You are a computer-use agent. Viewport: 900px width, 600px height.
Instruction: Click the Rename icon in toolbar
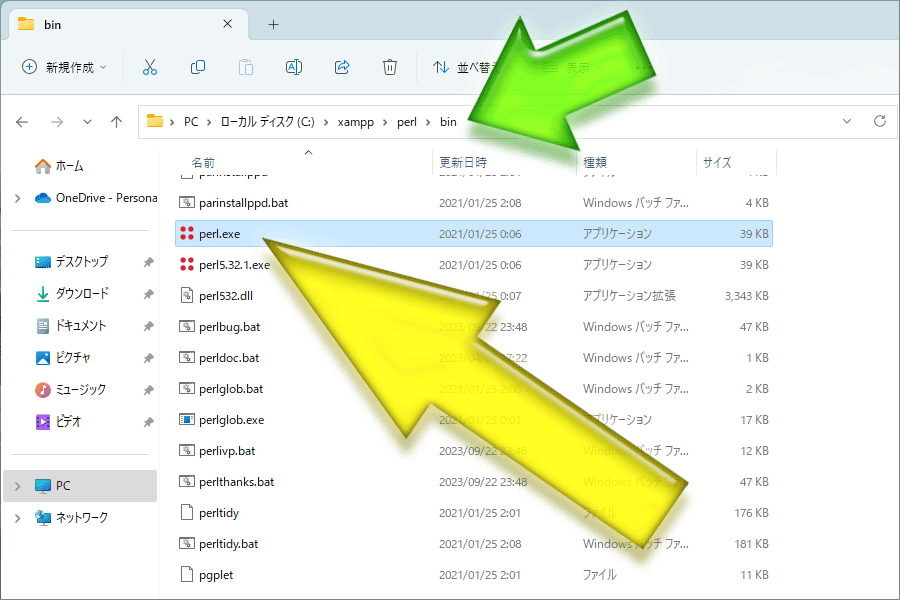tap(294, 67)
